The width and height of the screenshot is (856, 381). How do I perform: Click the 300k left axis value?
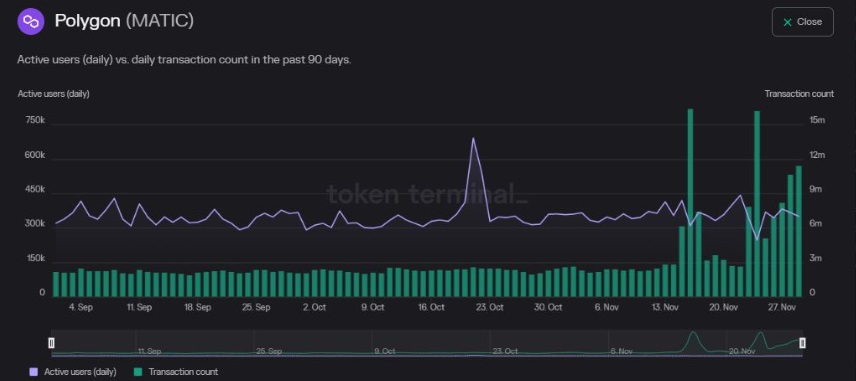coord(35,224)
